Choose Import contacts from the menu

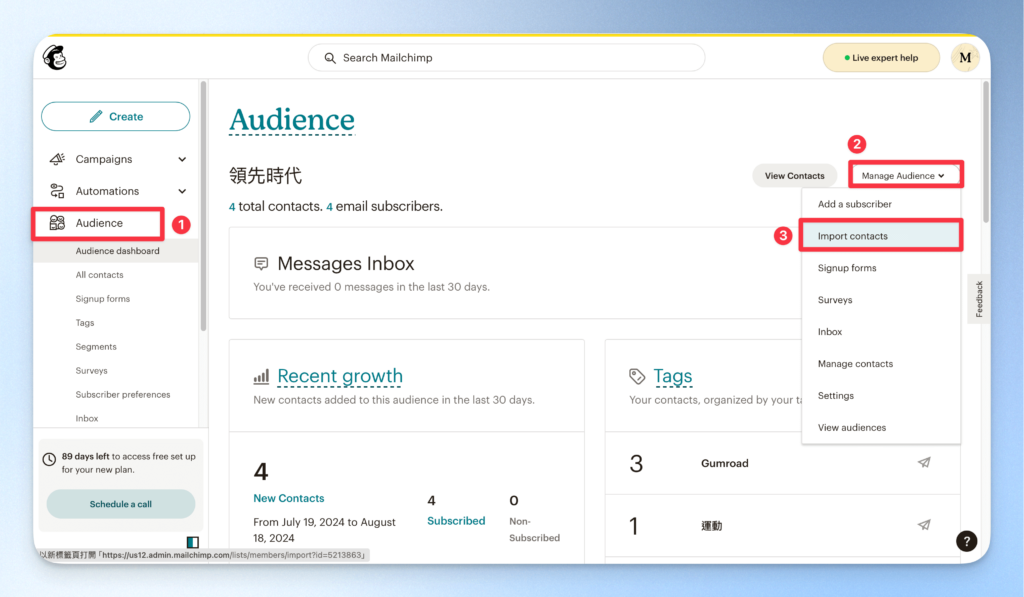click(x=881, y=236)
